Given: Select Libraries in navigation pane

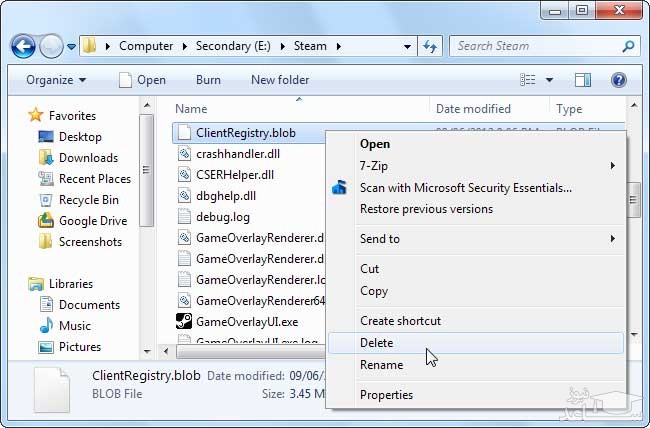Looking at the screenshot, I should (61, 284).
